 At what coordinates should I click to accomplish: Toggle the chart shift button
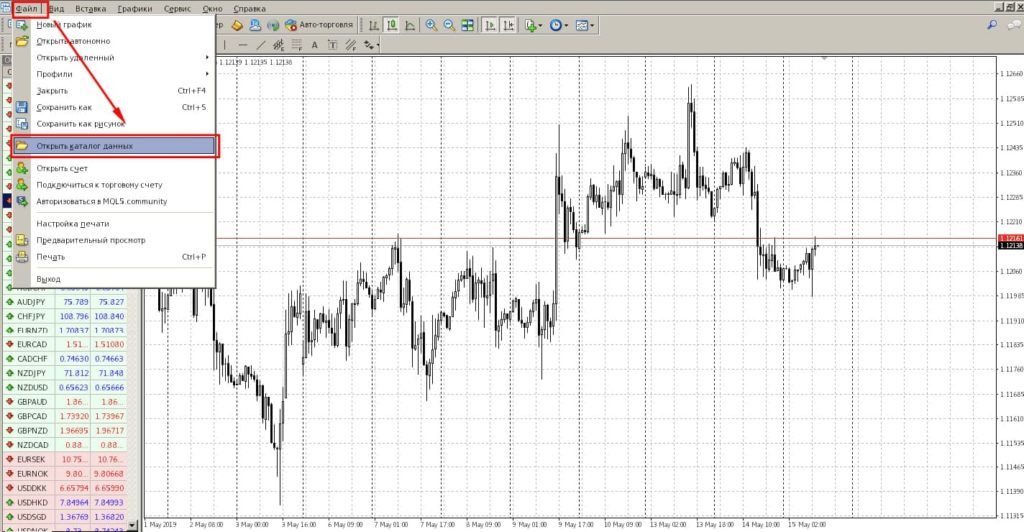[507, 25]
